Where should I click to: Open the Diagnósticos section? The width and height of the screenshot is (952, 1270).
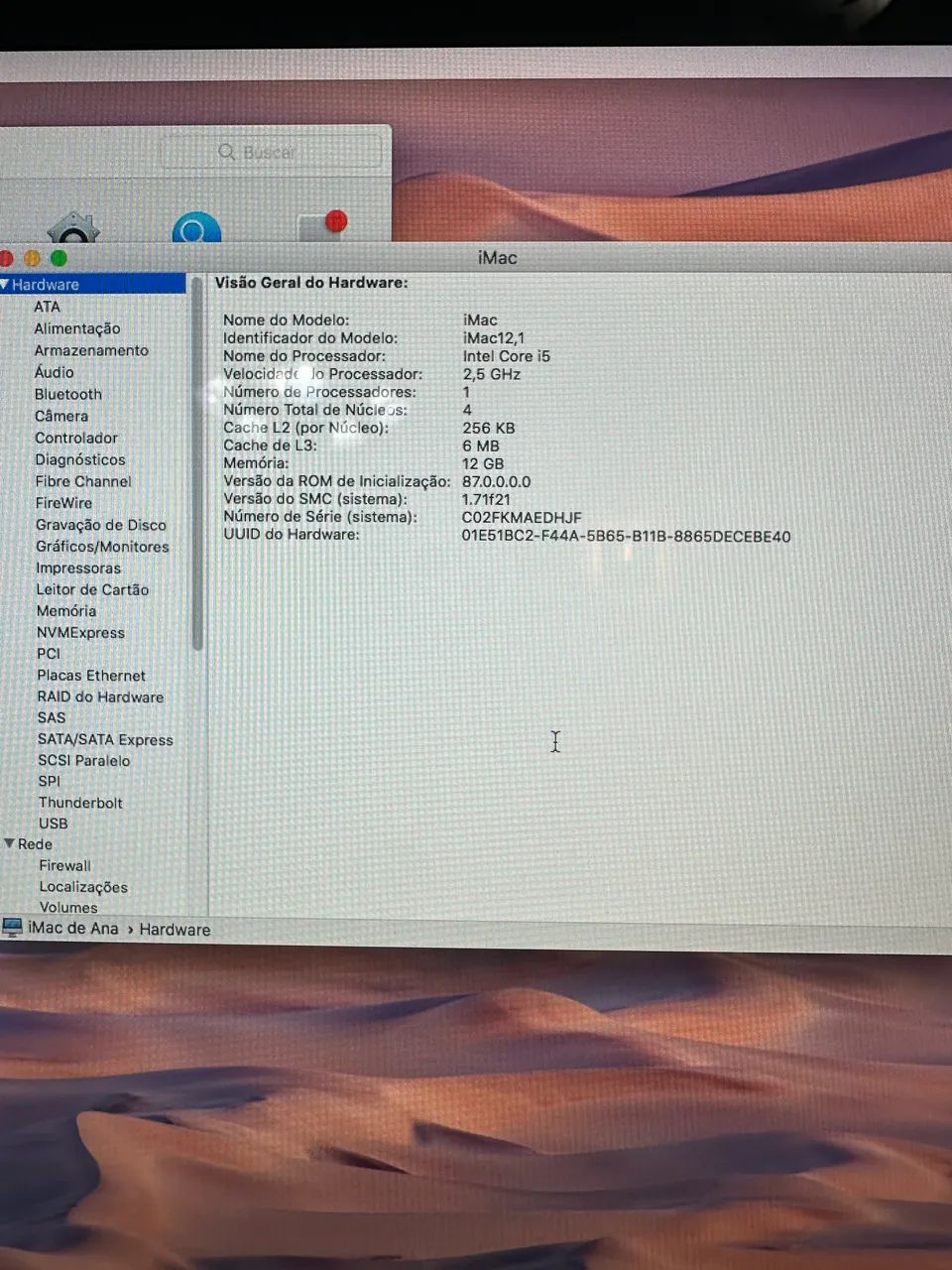80,459
